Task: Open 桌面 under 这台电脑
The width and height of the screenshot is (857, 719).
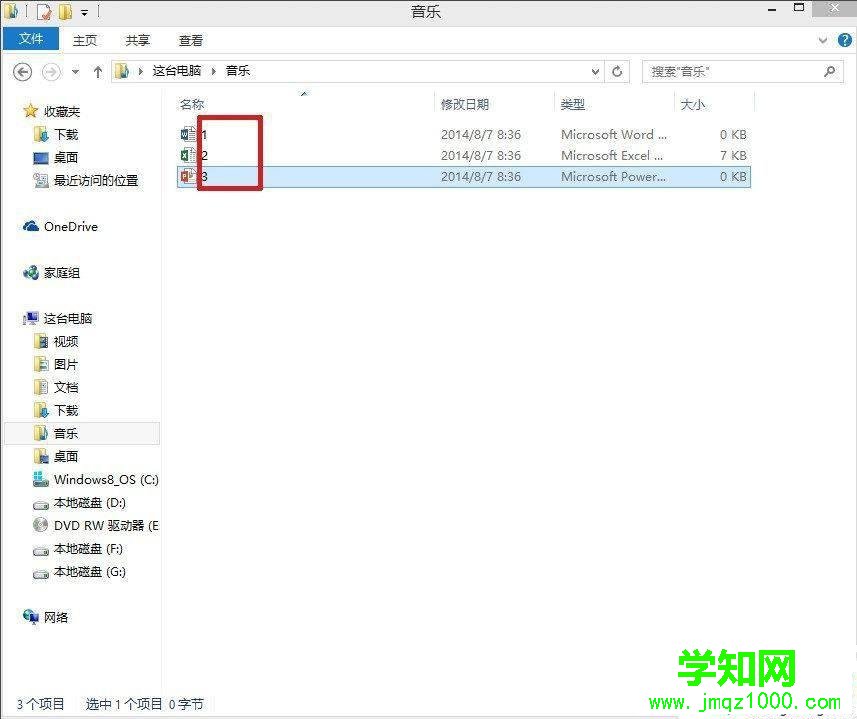Action: [66, 456]
